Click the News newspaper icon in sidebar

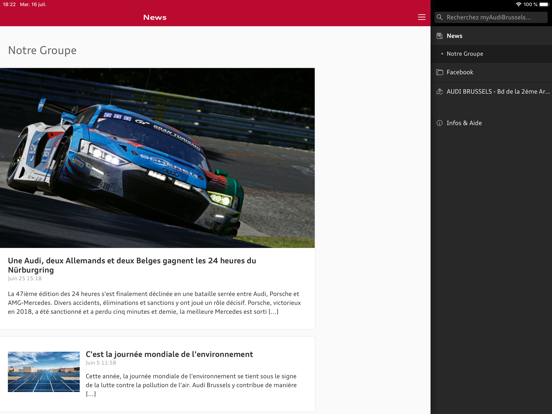pos(439,36)
